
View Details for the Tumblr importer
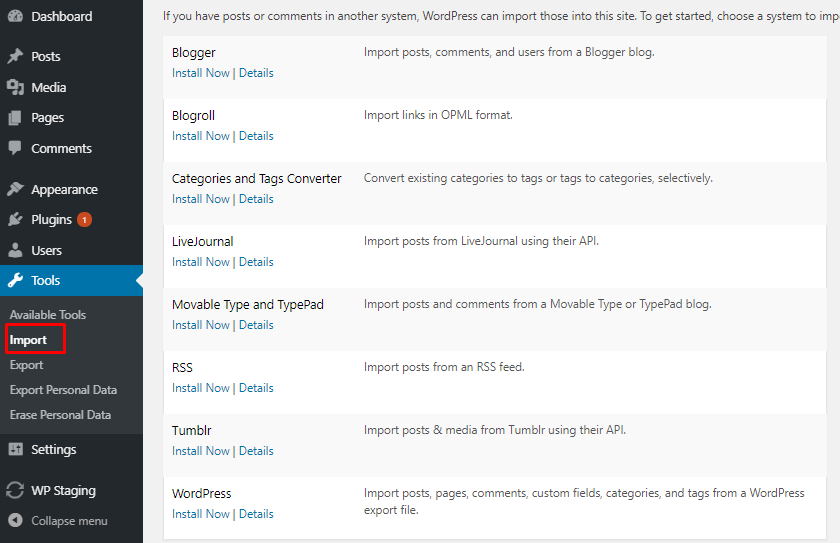pyautogui.click(x=256, y=451)
